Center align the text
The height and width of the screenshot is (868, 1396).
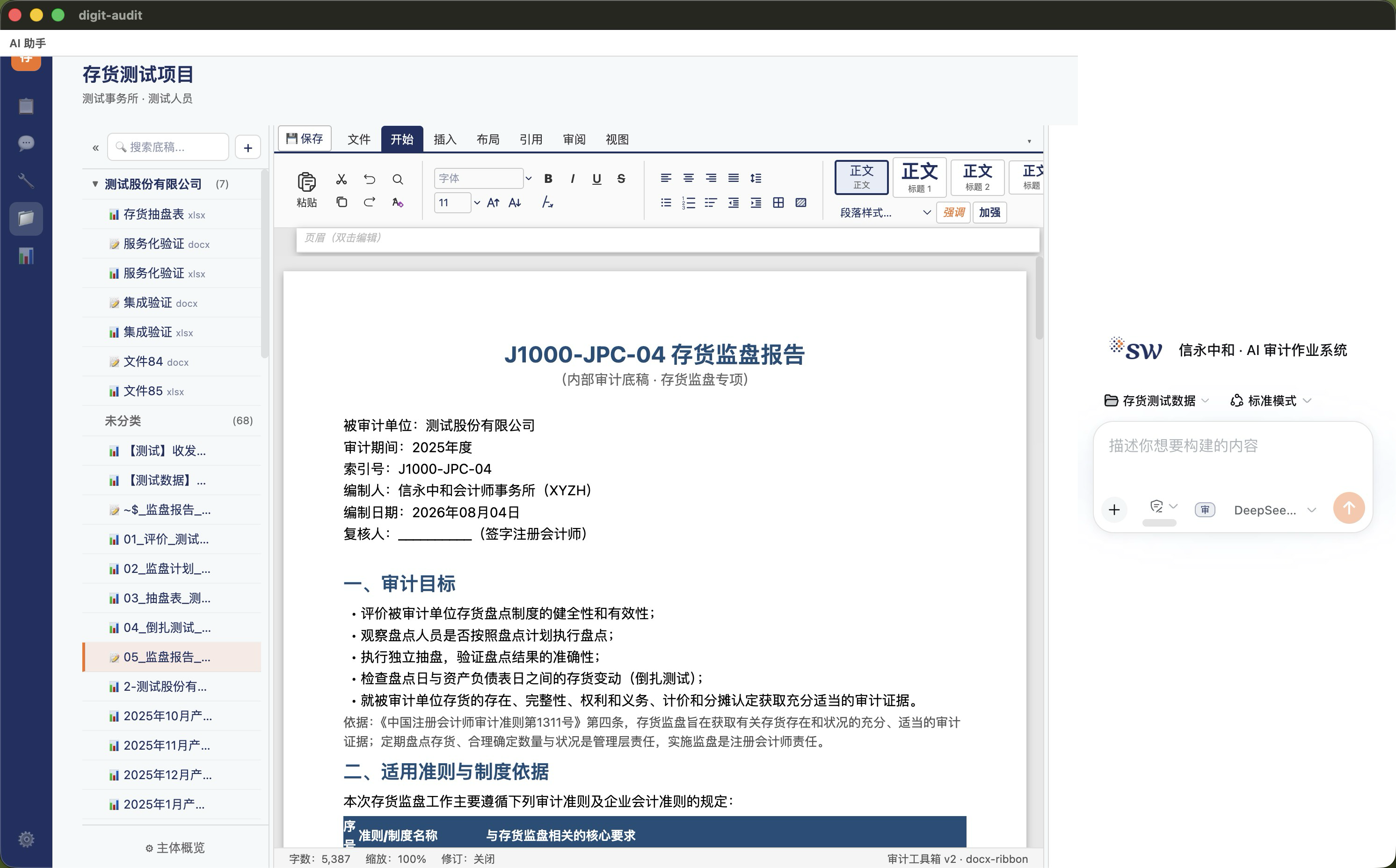click(x=688, y=178)
